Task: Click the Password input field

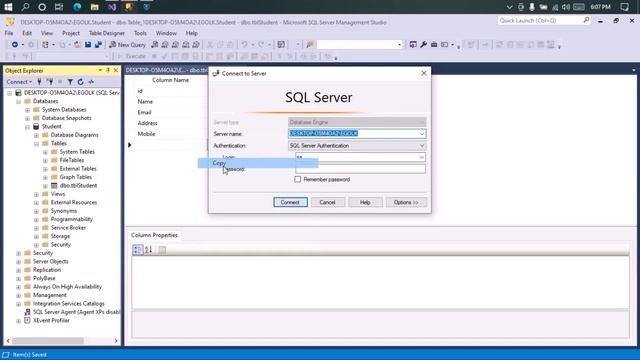Action: pyautogui.click(x=360, y=169)
